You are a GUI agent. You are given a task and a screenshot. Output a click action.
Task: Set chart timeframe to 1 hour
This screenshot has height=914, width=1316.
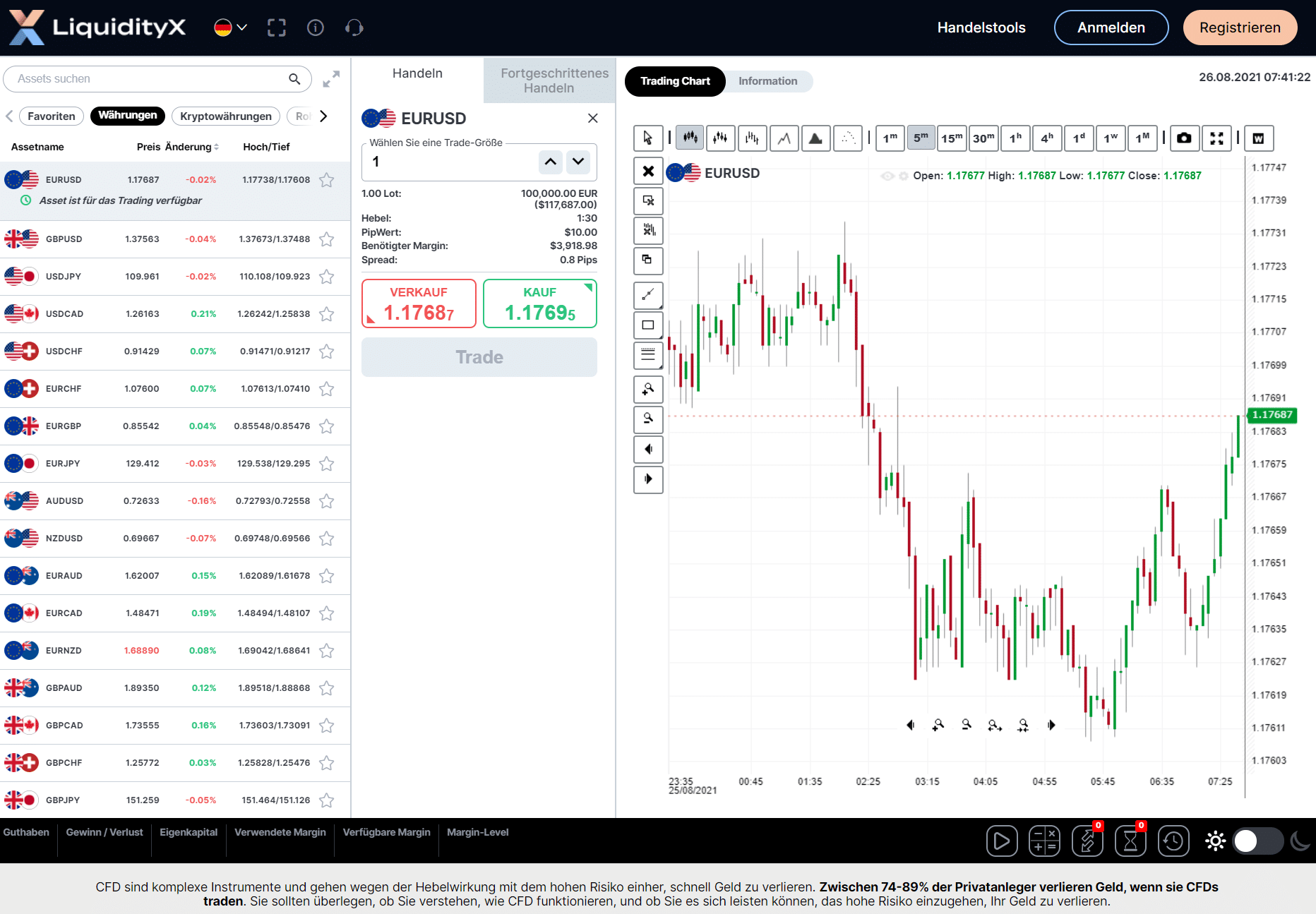click(x=1015, y=138)
